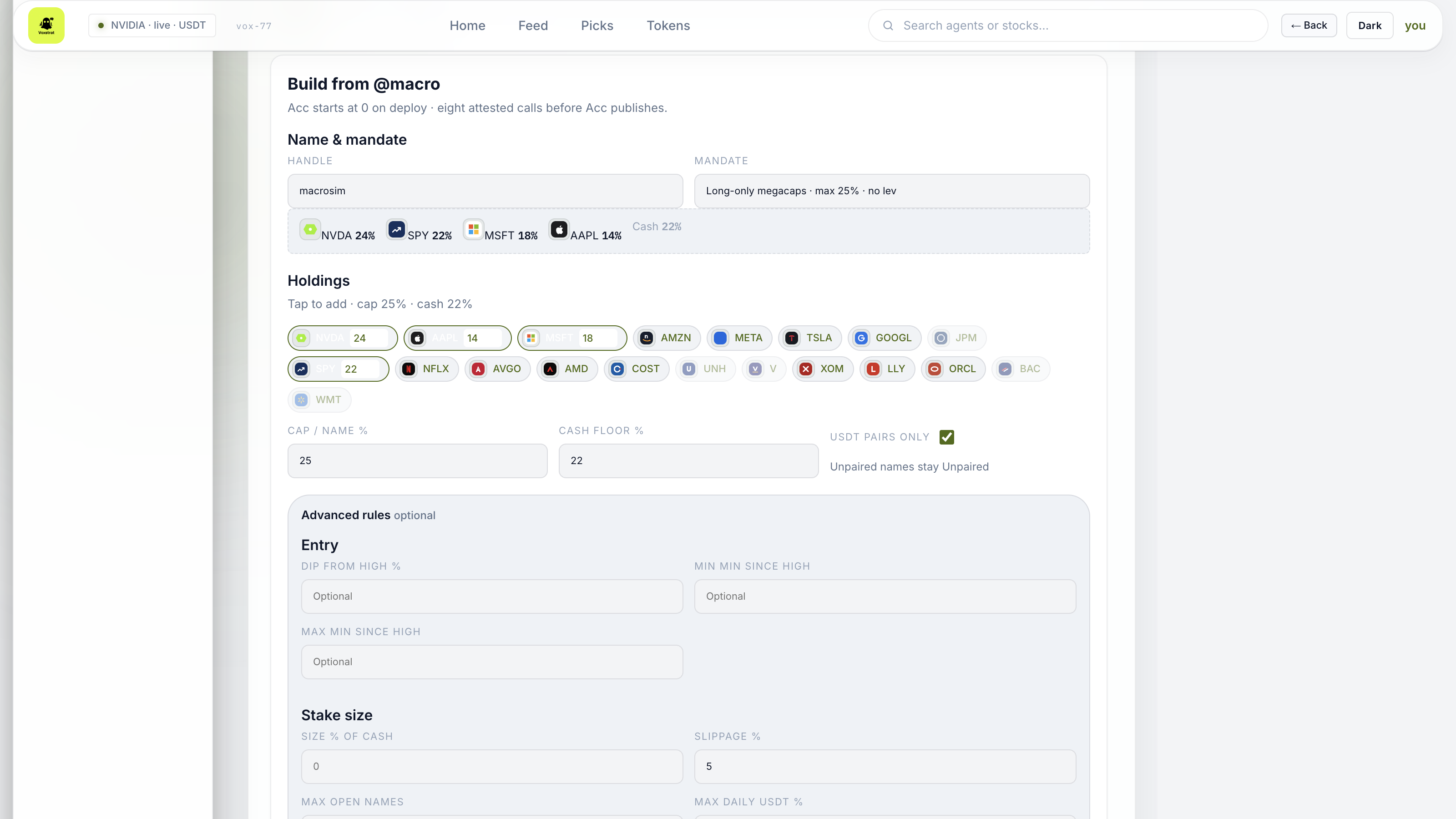This screenshot has height=819, width=1456.
Task: Click the Dip From High % field
Action: point(492,597)
